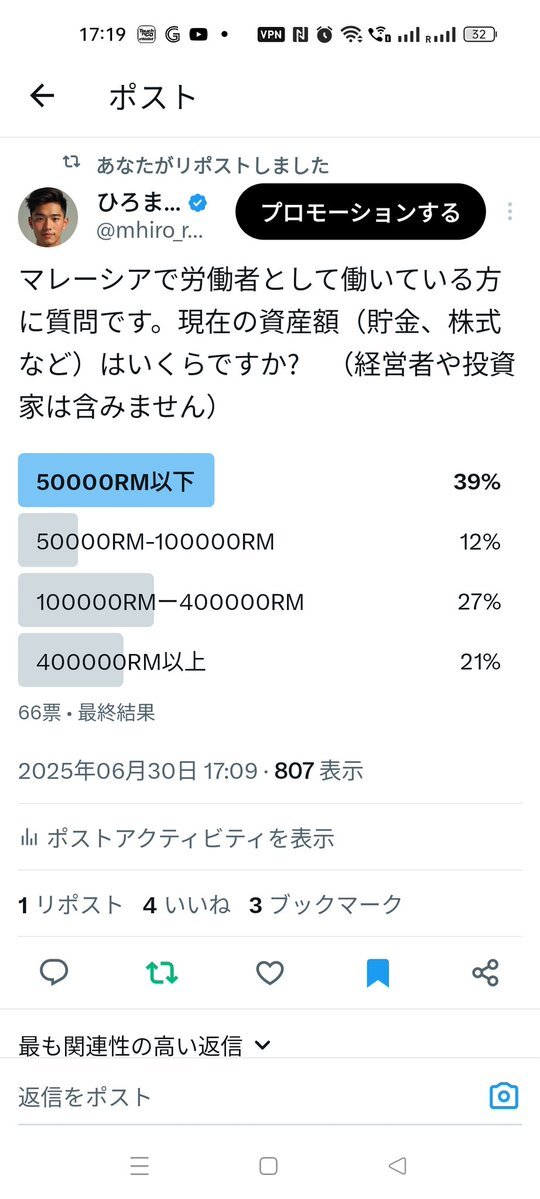Tap the back arrow icon

42,96
